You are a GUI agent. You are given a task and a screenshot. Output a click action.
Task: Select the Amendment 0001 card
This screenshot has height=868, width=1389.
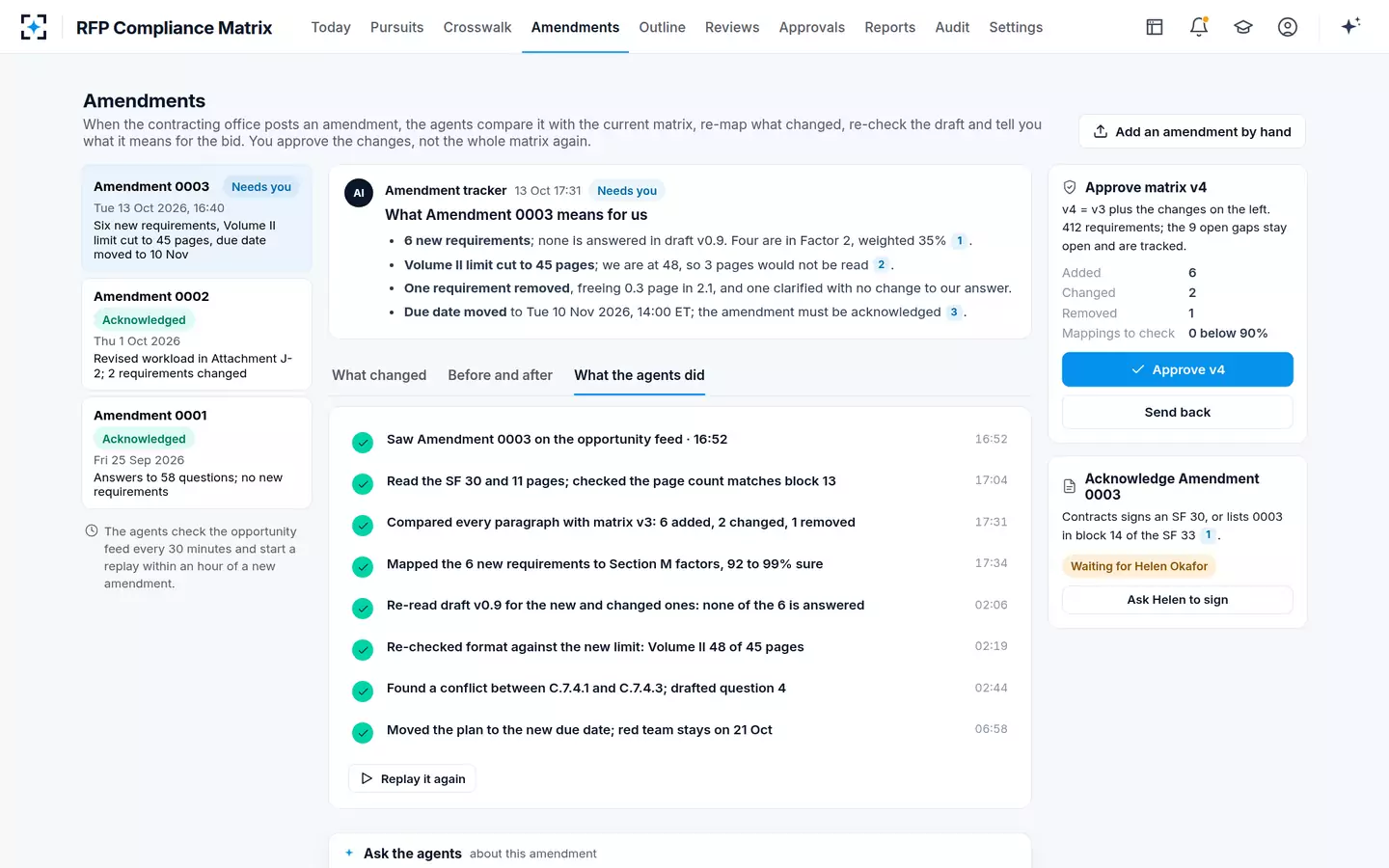tap(197, 453)
